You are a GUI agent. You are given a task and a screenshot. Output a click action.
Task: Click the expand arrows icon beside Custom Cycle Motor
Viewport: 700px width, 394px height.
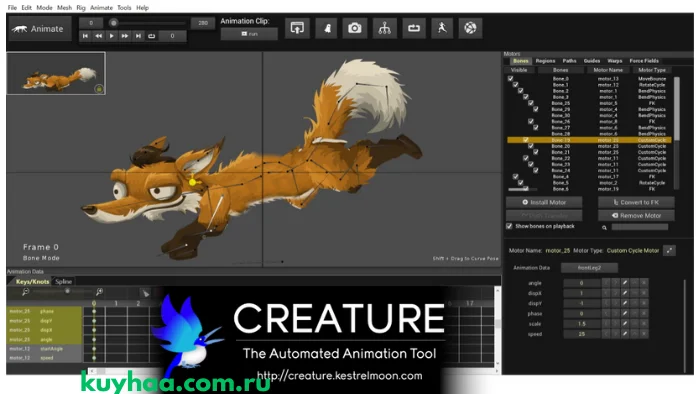click(x=669, y=251)
